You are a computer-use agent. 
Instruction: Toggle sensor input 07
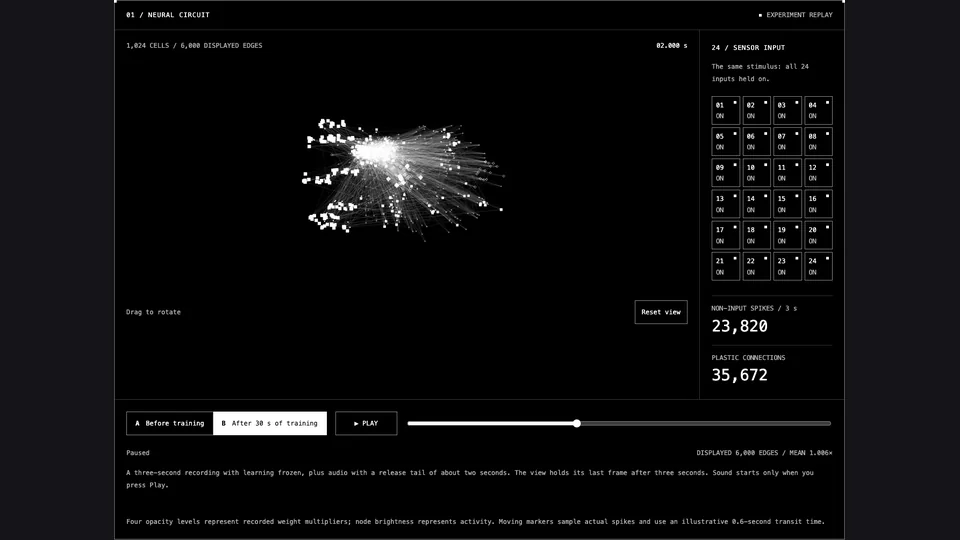pyautogui.click(x=787, y=141)
